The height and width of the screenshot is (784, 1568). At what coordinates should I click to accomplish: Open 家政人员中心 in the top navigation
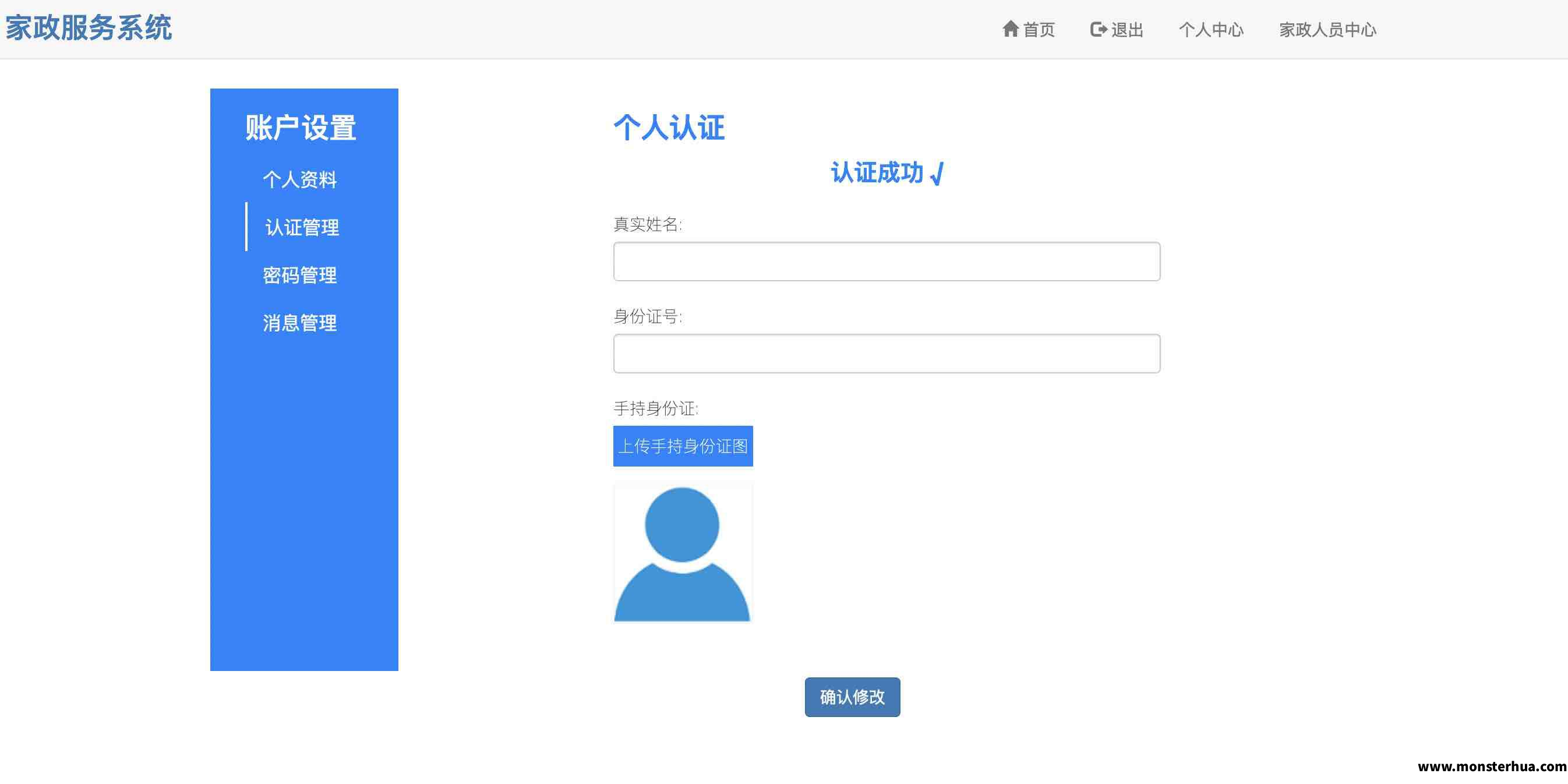pos(1327,29)
